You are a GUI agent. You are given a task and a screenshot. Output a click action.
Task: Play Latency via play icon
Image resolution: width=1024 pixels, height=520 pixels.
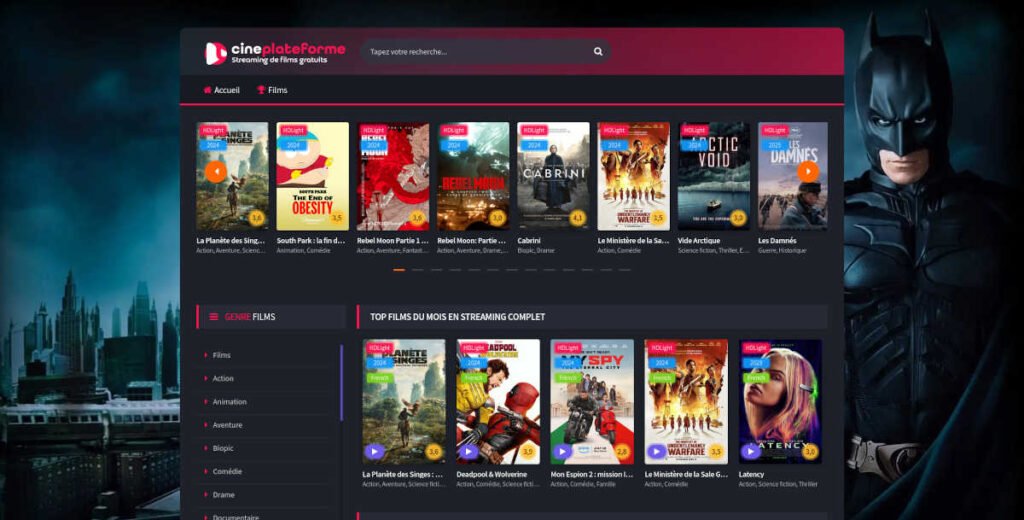[x=750, y=451]
